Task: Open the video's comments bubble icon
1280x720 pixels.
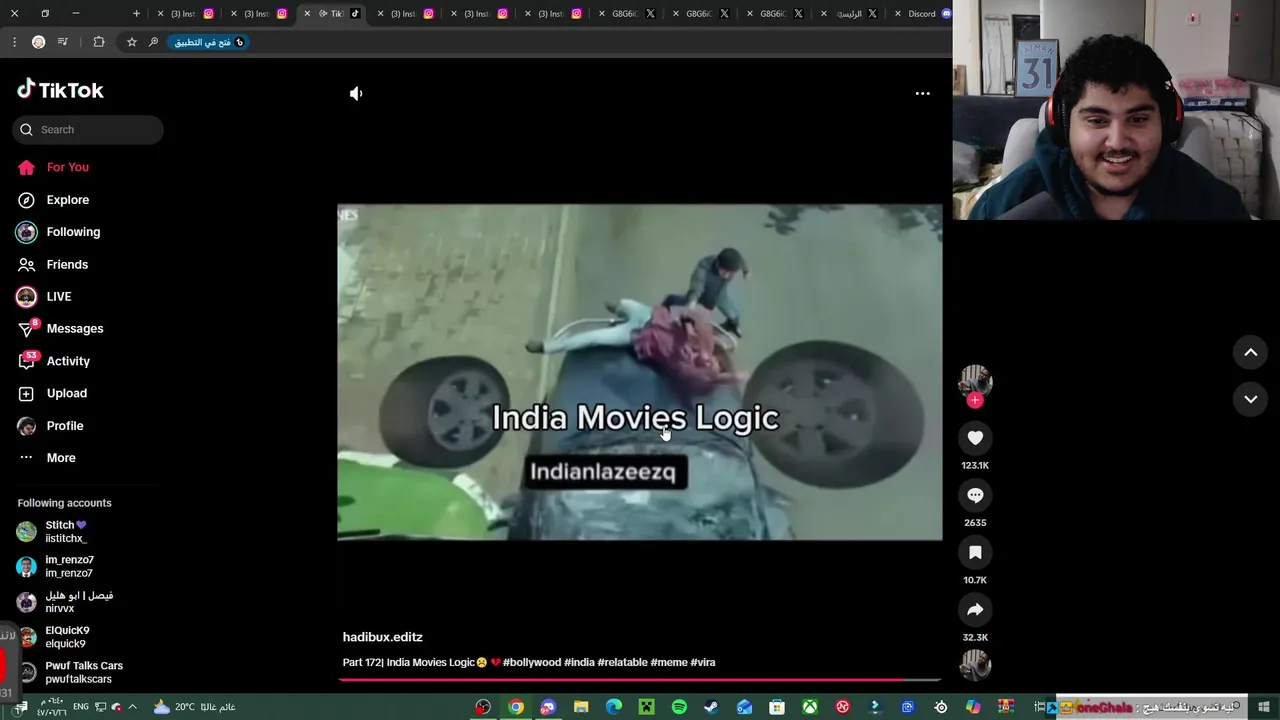Action: point(975,495)
